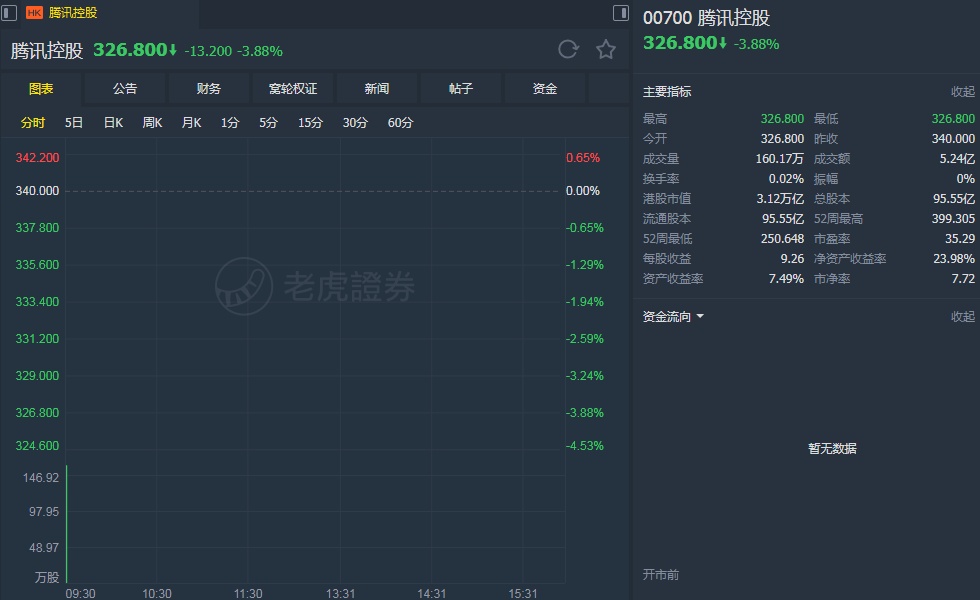
Task: Click the 09:30 time axis label
Action: point(81,593)
